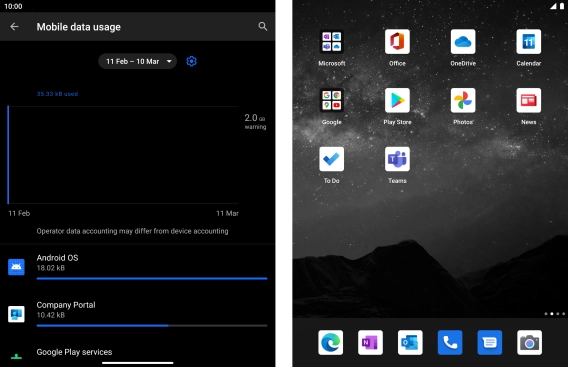This screenshot has height=367, width=568.
Task: Open OneDrive from the home screen
Action: click(x=463, y=42)
